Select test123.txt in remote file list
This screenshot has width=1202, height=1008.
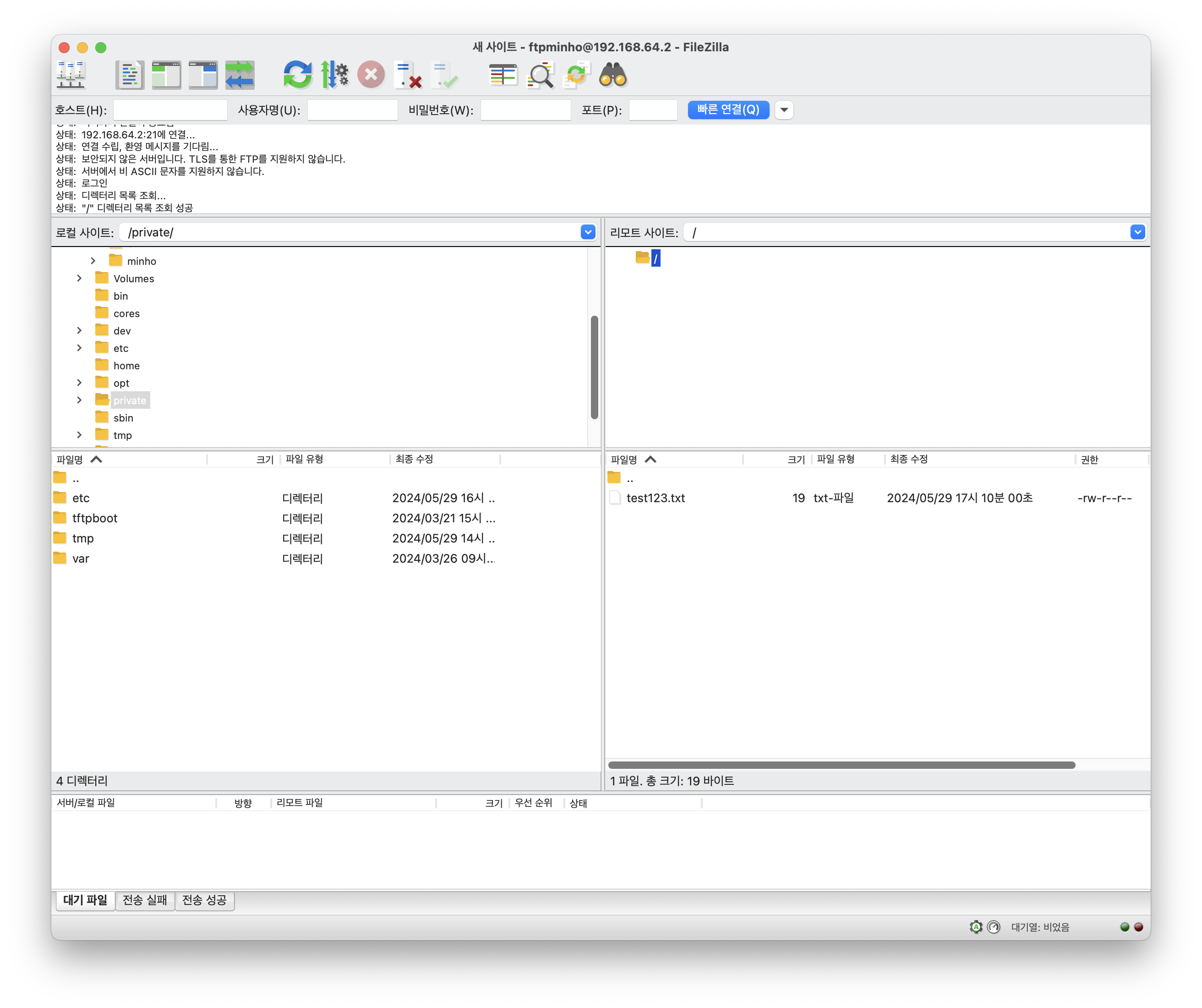pyautogui.click(x=656, y=498)
